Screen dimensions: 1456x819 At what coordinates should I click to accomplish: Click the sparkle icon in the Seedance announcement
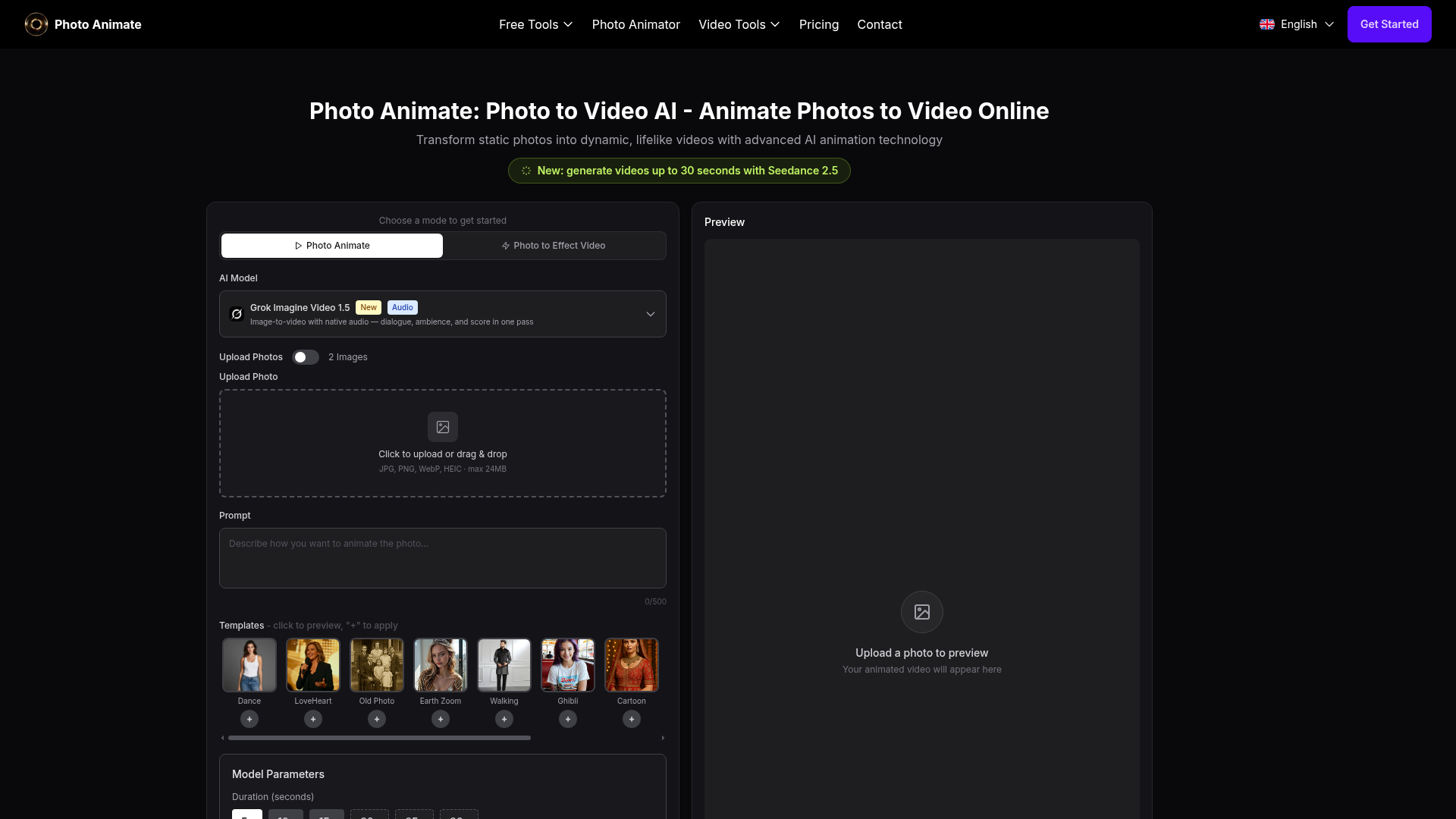(526, 171)
